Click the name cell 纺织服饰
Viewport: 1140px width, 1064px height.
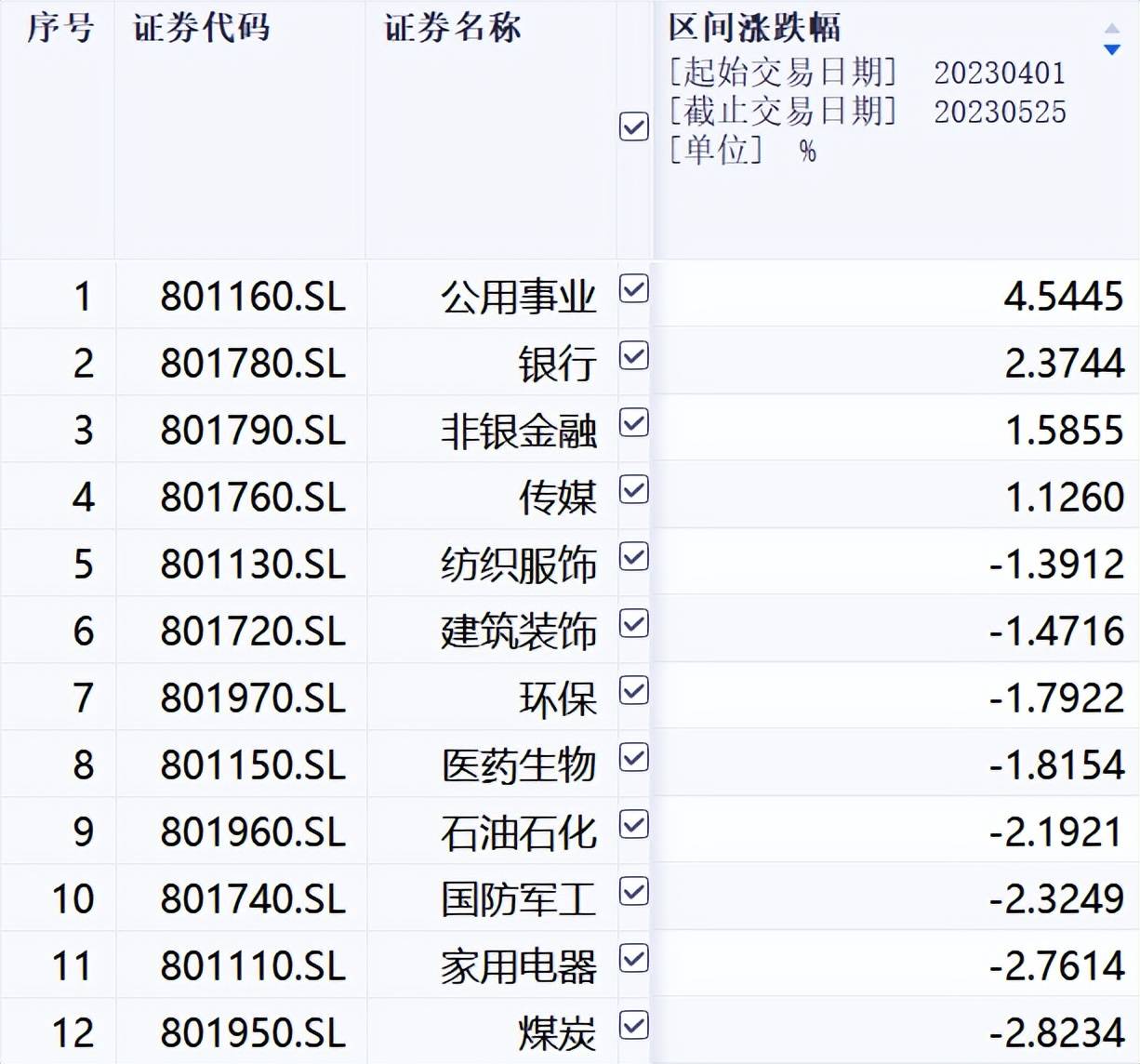(x=519, y=565)
